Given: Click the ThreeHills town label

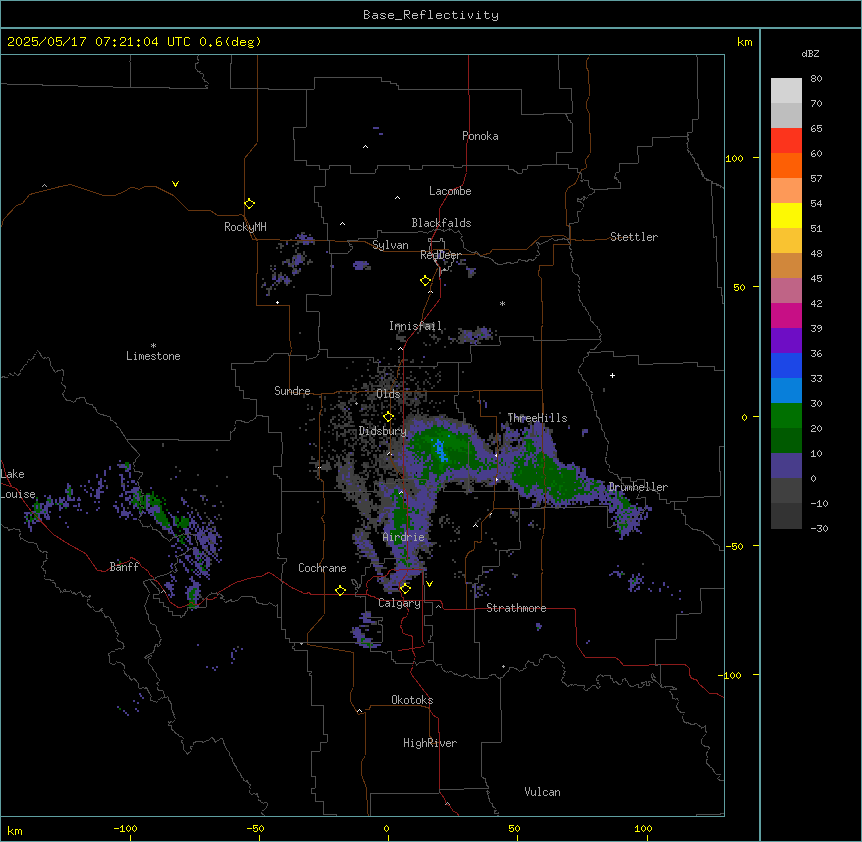Looking at the screenshot, I should point(537,418).
